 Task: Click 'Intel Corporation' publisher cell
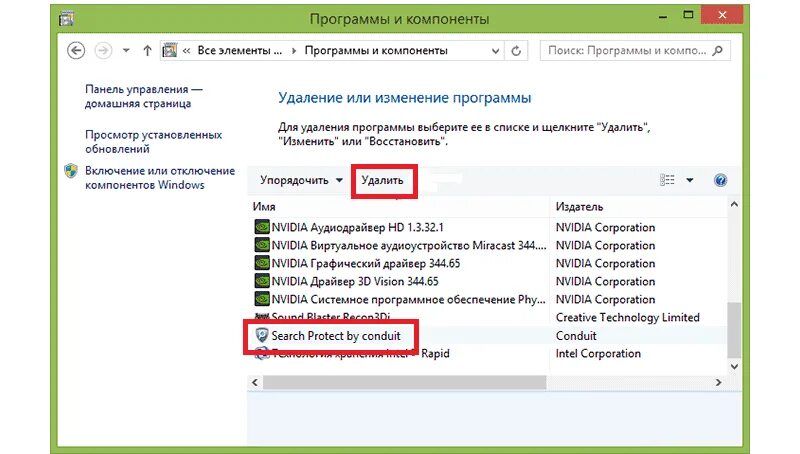coord(598,354)
